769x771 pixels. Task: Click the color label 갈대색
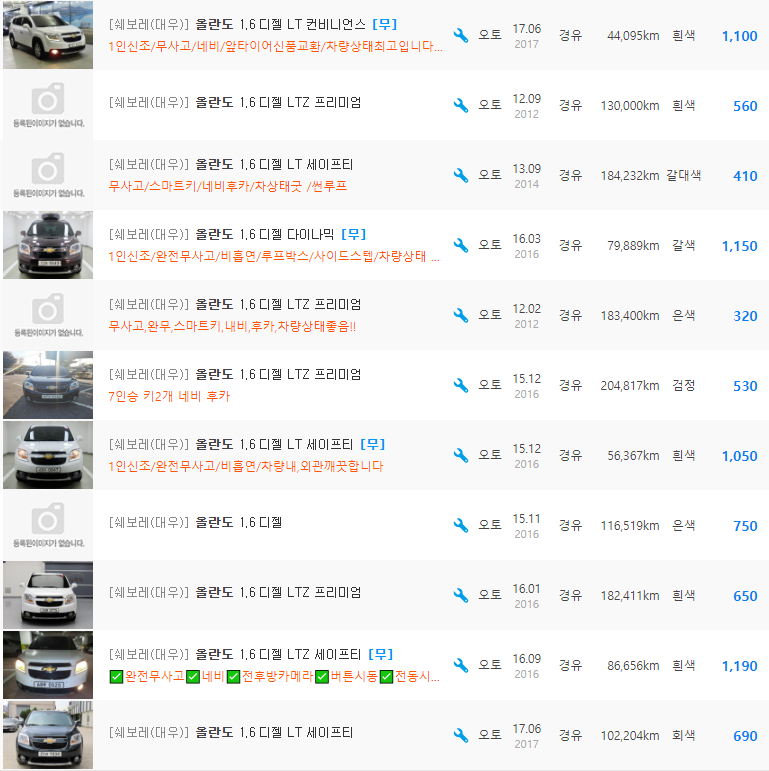[683, 176]
